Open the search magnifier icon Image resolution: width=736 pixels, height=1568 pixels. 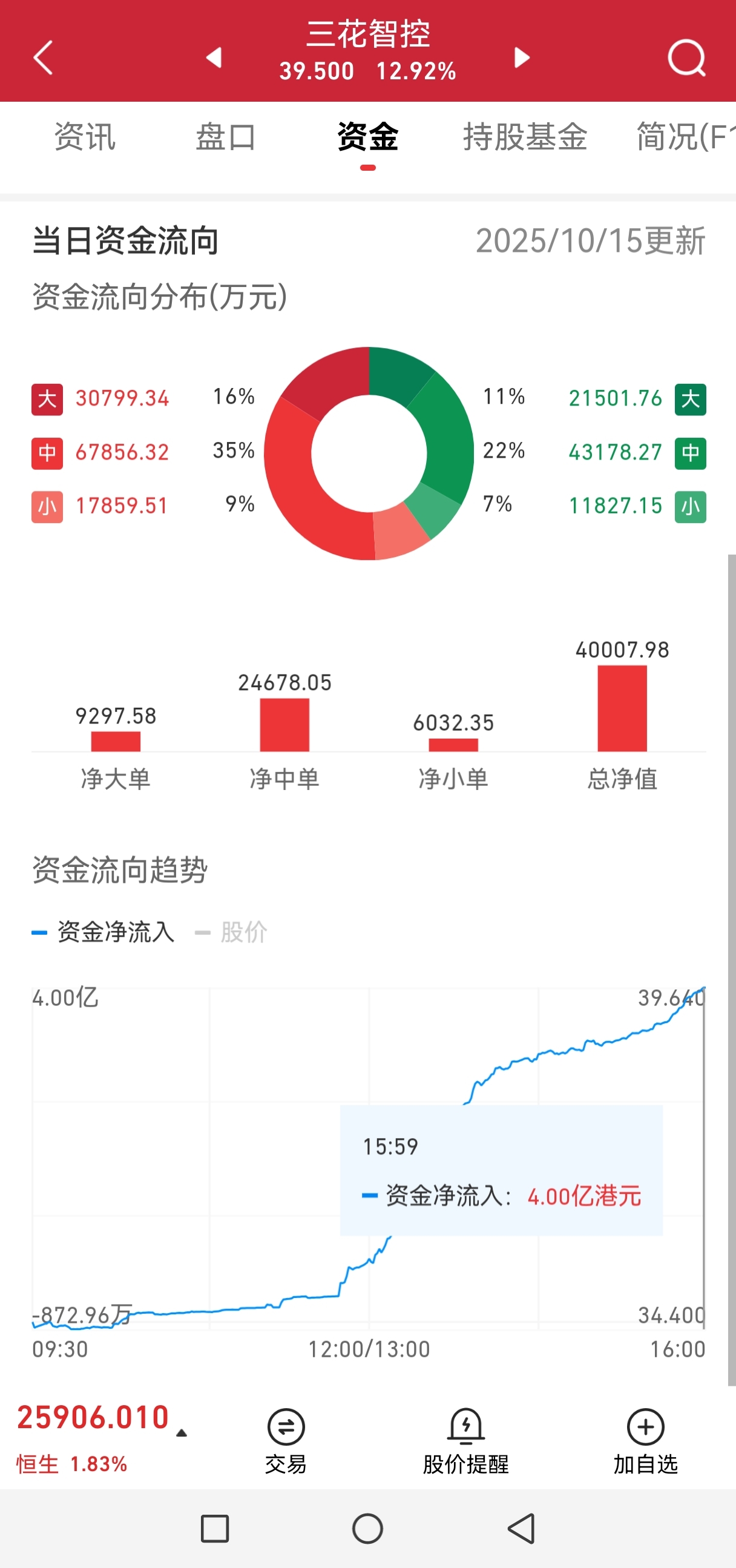click(x=687, y=58)
